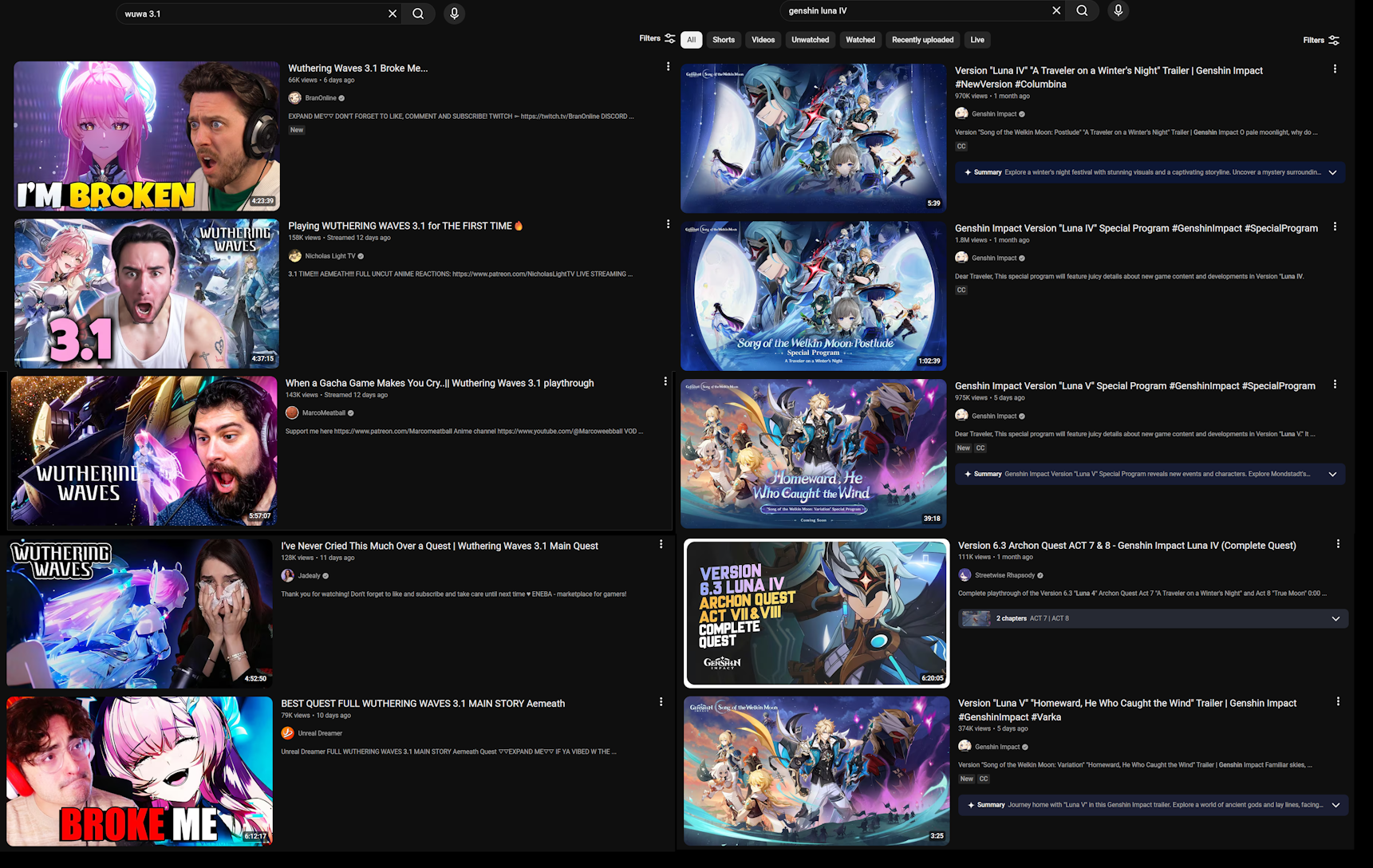This screenshot has width=1373, height=868.
Task: Open options menu for "Version 6.3 Archon Quest" video
Action: point(1338,544)
